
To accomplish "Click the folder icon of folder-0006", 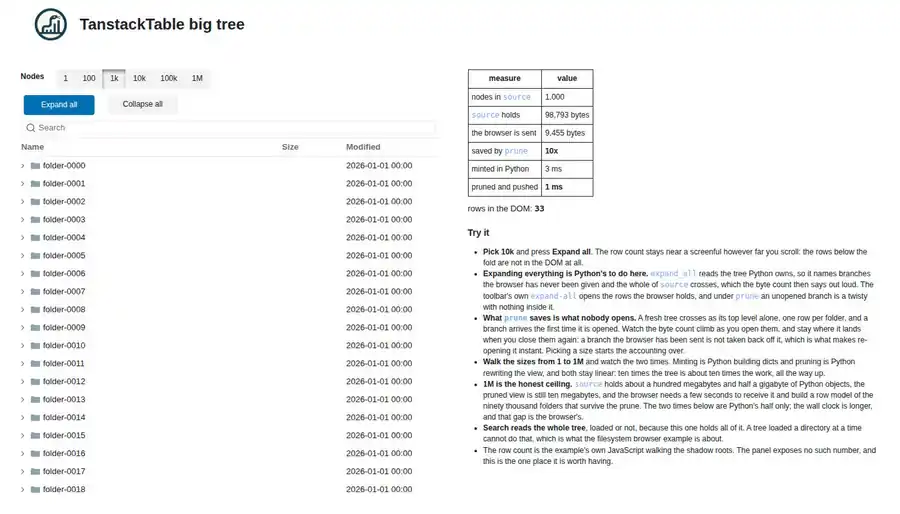I will click(36, 274).
